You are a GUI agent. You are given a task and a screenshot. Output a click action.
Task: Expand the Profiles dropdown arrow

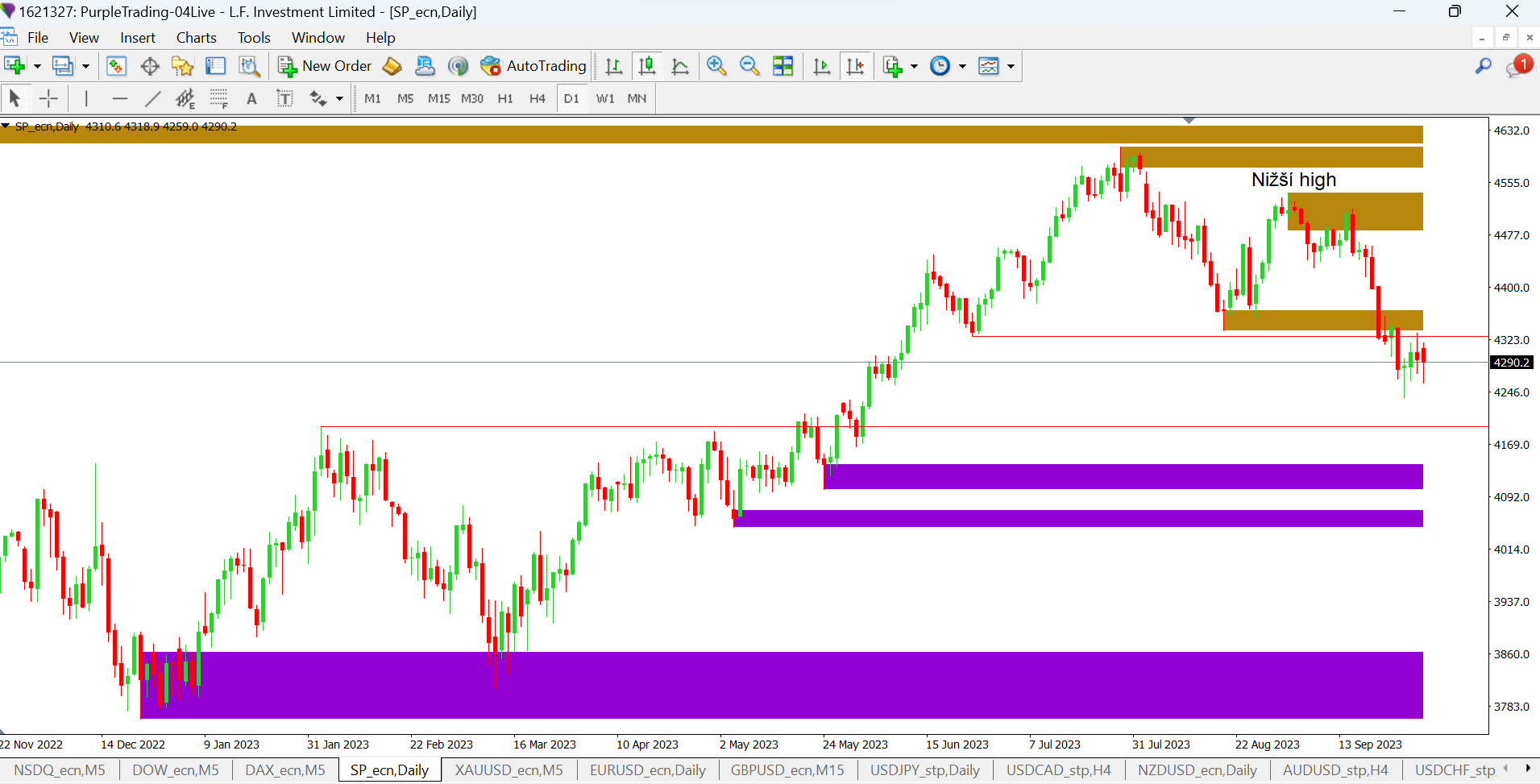click(85, 66)
